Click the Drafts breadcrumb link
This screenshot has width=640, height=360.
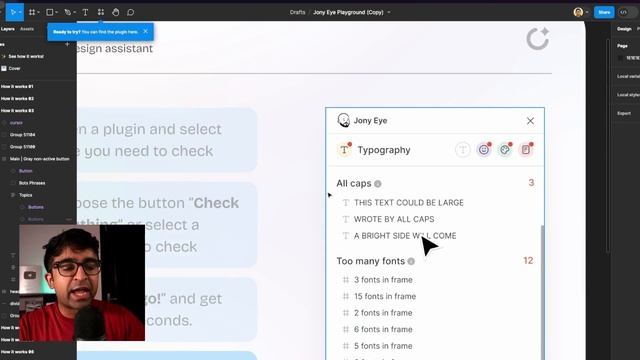[297, 12]
